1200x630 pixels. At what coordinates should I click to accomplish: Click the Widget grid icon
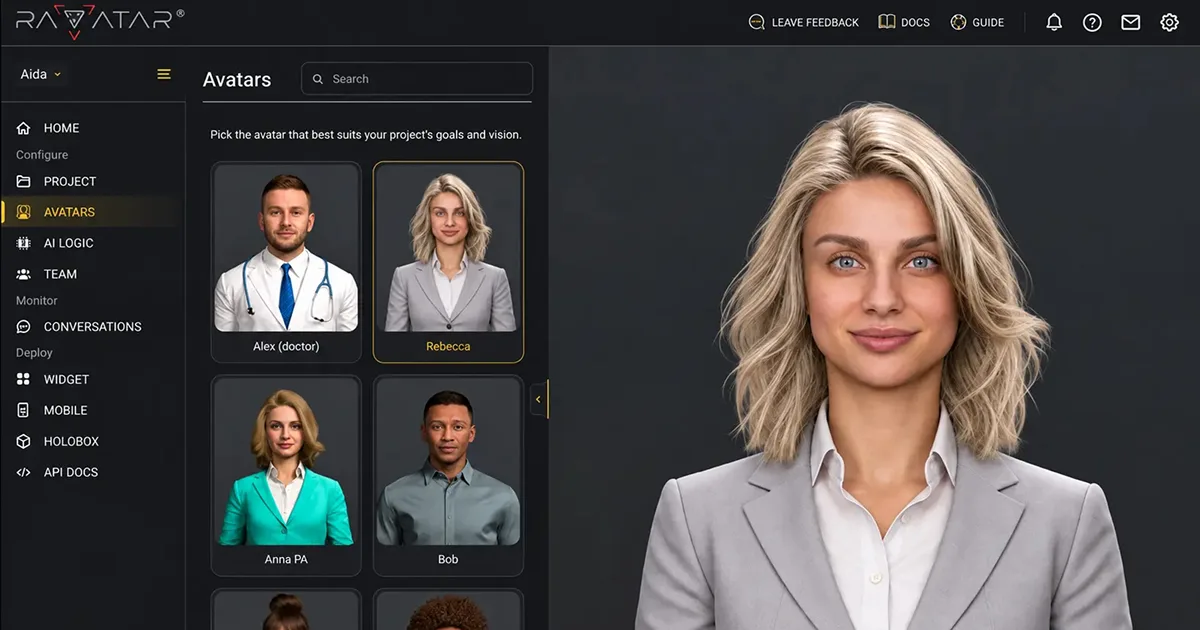click(24, 380)
